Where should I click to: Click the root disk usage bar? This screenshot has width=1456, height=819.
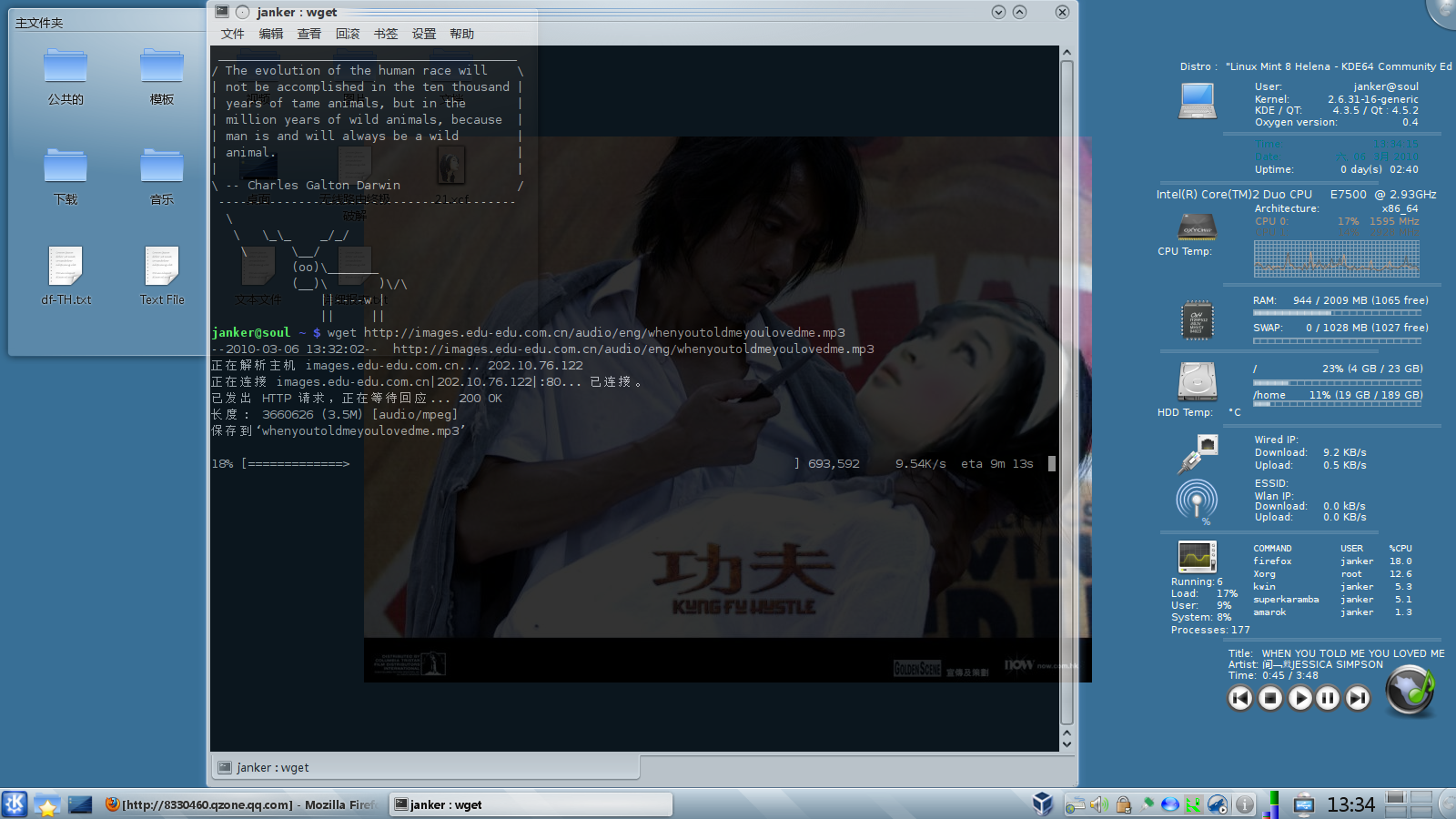pyautogui.click(x=1338, y=382)
